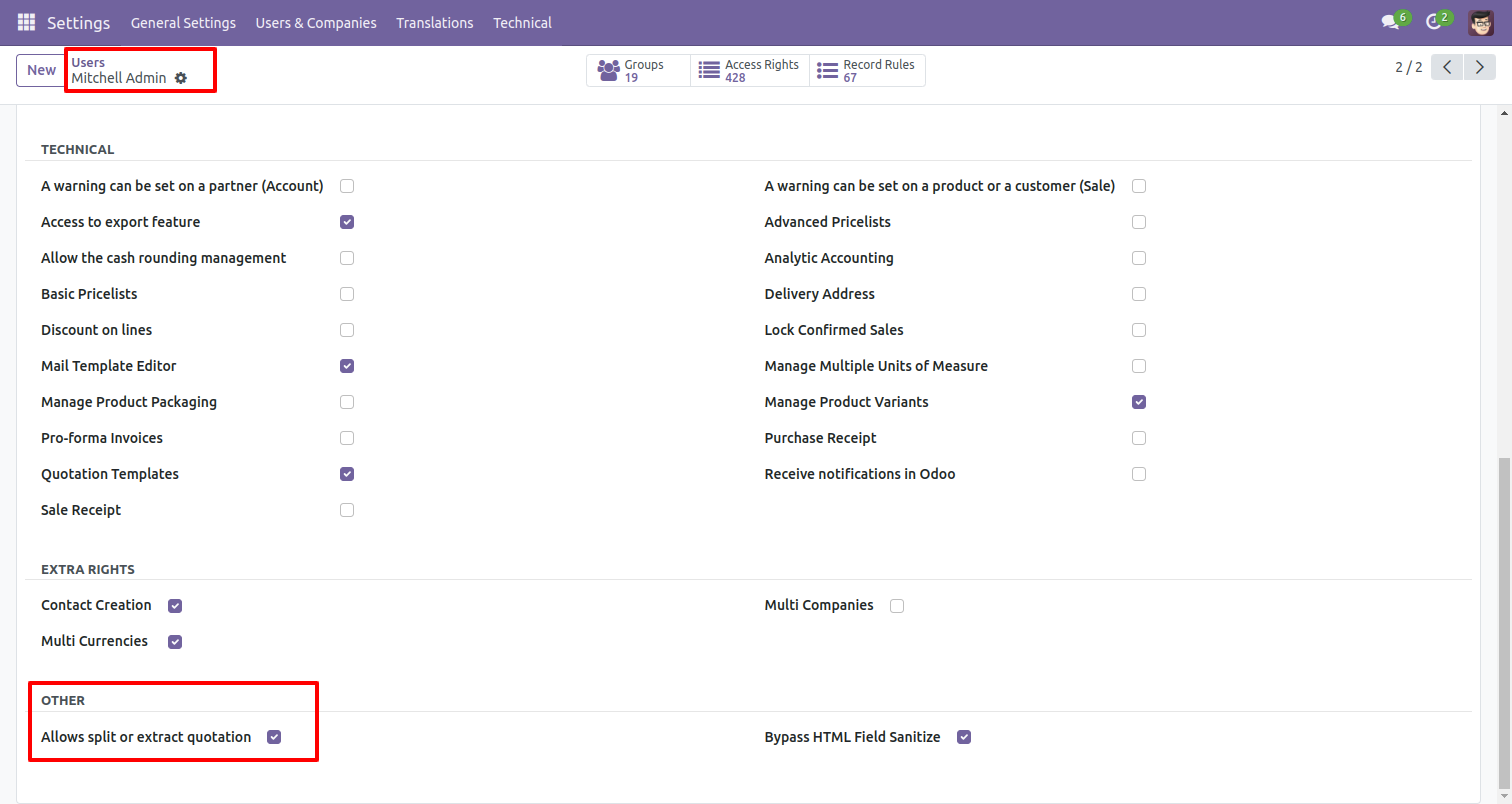Go to next record arrow

click(x=1480, y=67)
